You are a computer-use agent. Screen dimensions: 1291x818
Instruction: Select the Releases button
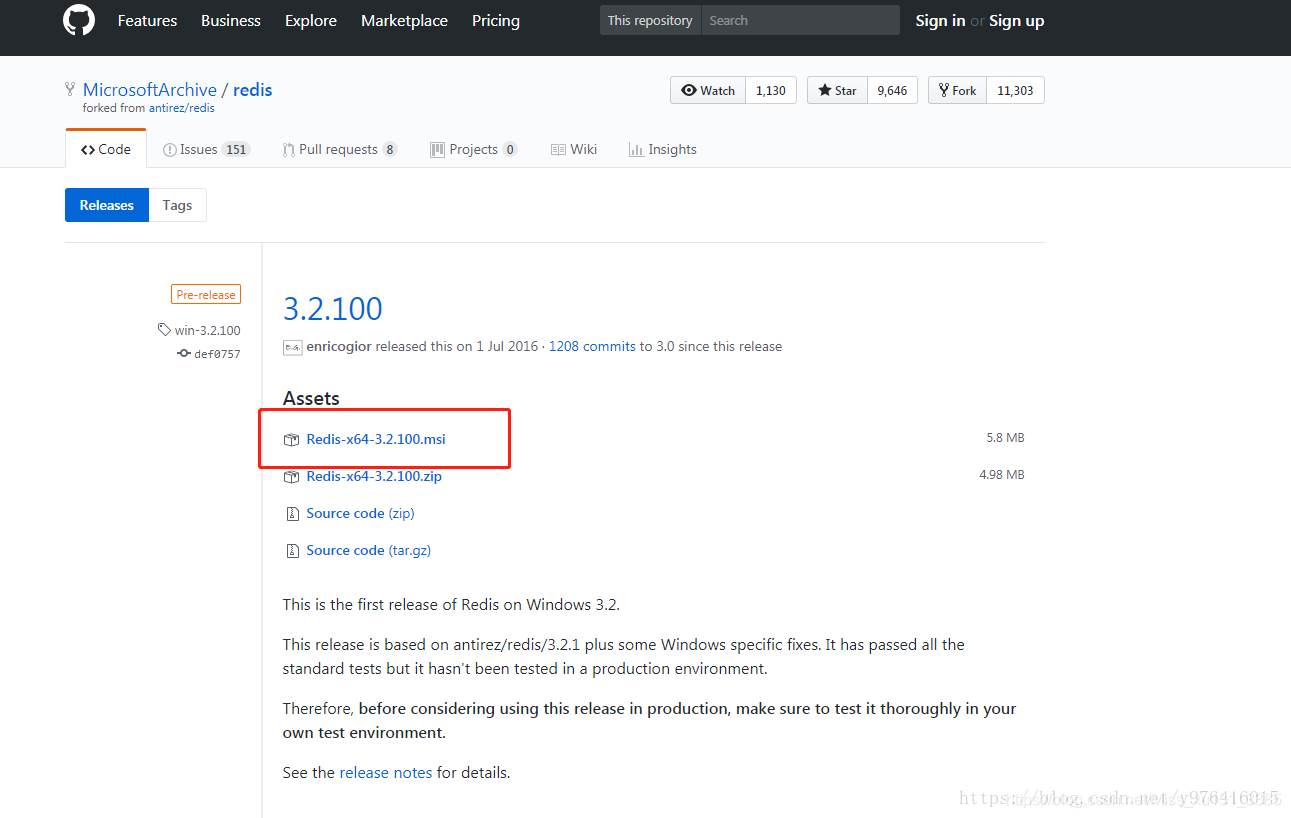pos(107,205)
